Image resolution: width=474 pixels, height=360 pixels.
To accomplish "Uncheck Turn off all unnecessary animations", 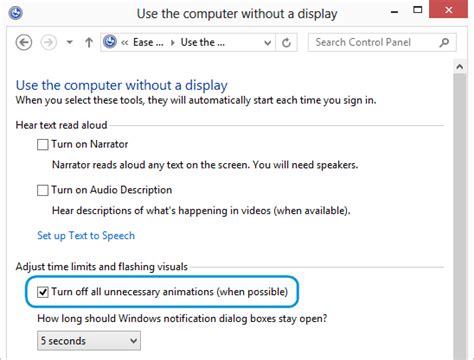I will pyautogui.click(x=43, y=292).
